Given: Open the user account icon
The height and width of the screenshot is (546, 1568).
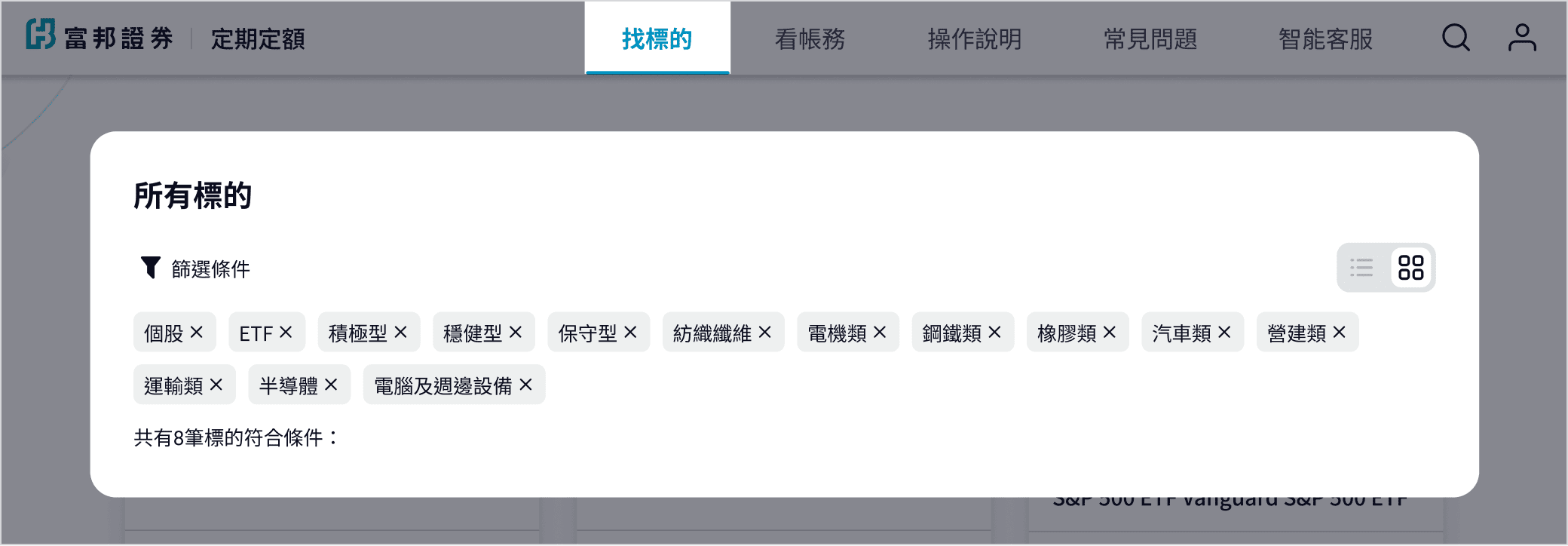Looking at the screenshot, I should pyautogui.click(x=1521, y=38).
